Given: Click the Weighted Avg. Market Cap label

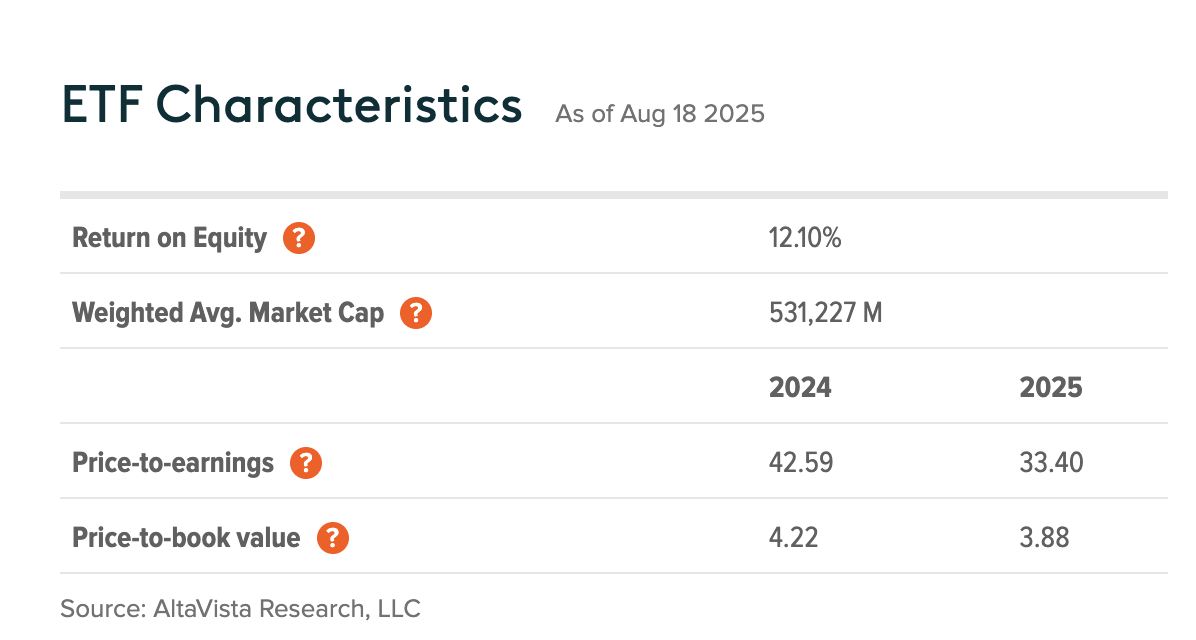Looking at the screenshot, I should tap(228, 313).
